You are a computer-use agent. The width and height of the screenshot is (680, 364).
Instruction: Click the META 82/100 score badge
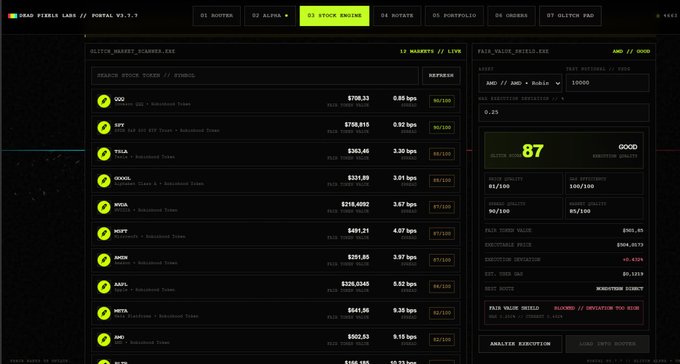pos(442,313)
